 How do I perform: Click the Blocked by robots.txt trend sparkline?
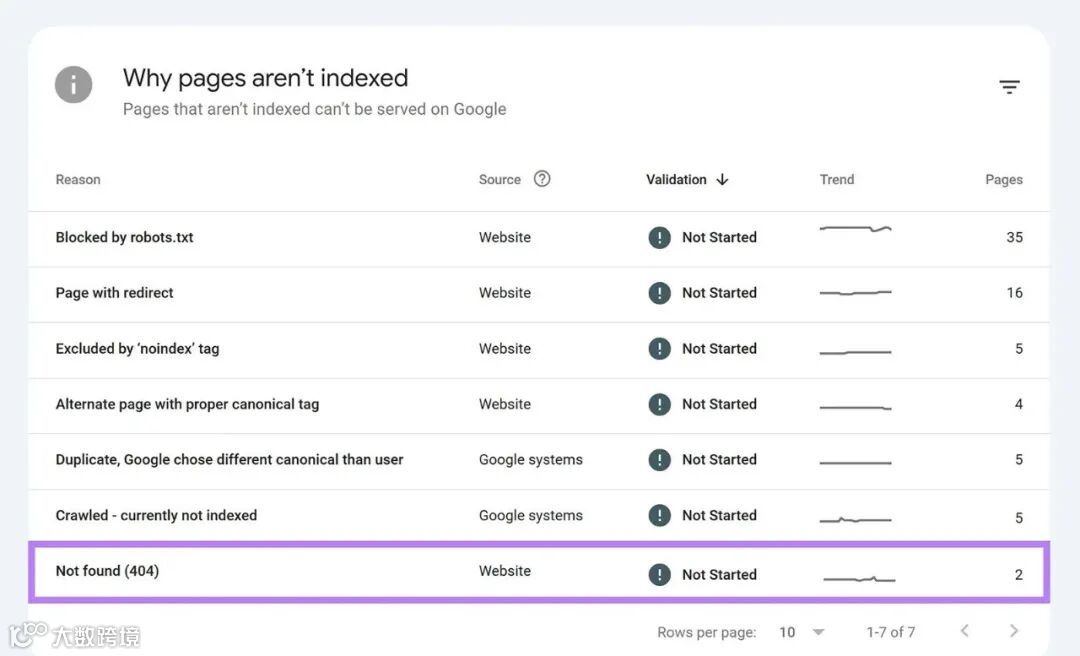pyautogui.click(x=855, y=230)
